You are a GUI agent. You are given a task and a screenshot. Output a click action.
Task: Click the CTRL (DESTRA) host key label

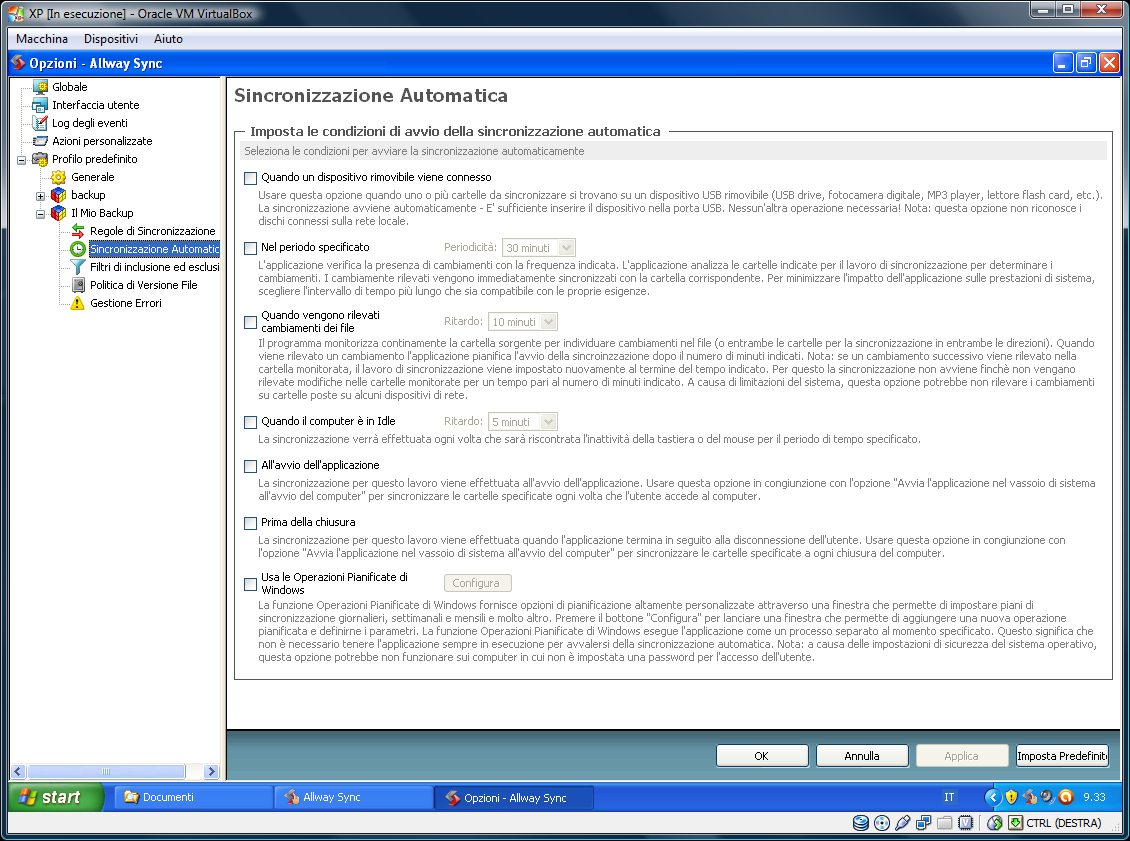1064,823
